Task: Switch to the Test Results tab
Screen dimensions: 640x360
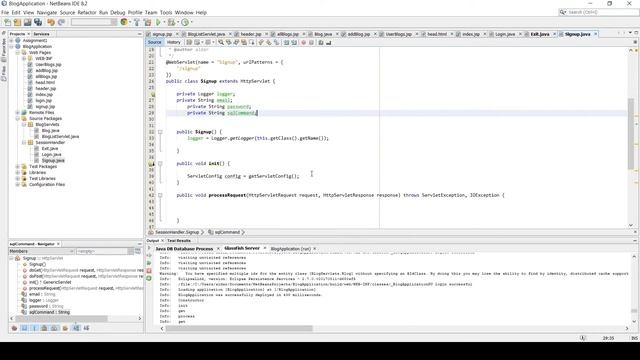Action: coord(179,241)
